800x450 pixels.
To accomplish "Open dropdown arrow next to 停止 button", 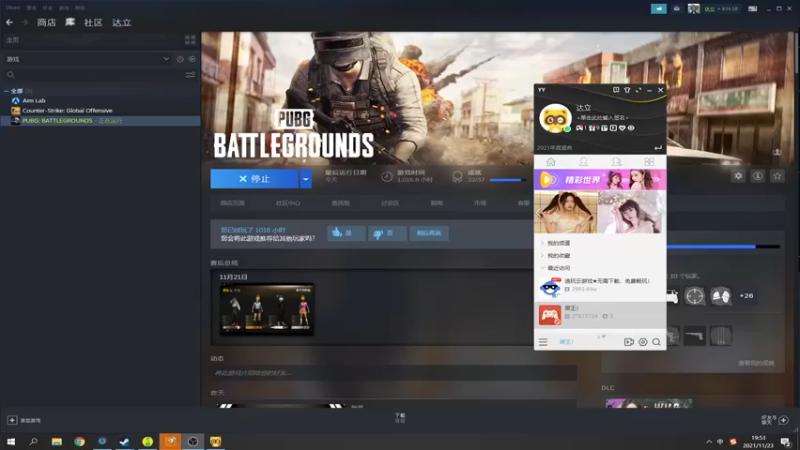I will tap(306, 179).
